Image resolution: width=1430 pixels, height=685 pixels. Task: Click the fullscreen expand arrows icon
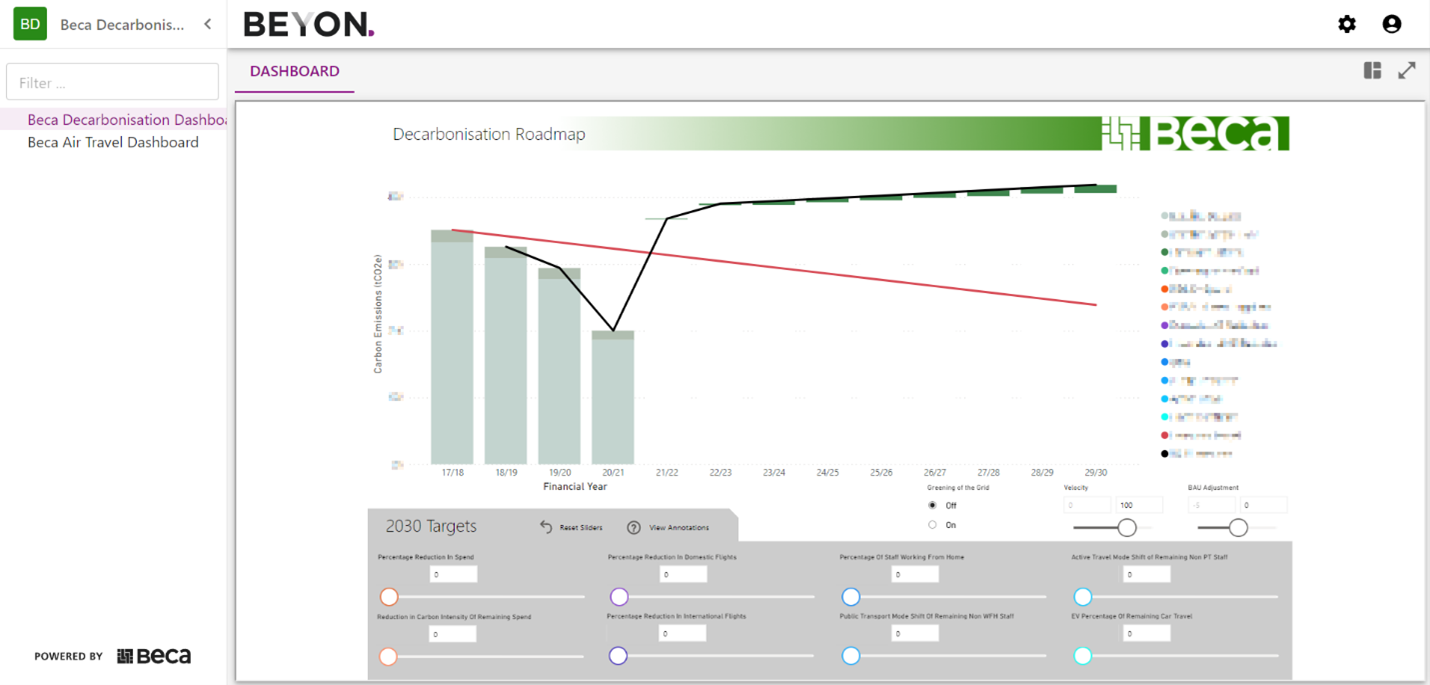click(x=1407, y=70)
